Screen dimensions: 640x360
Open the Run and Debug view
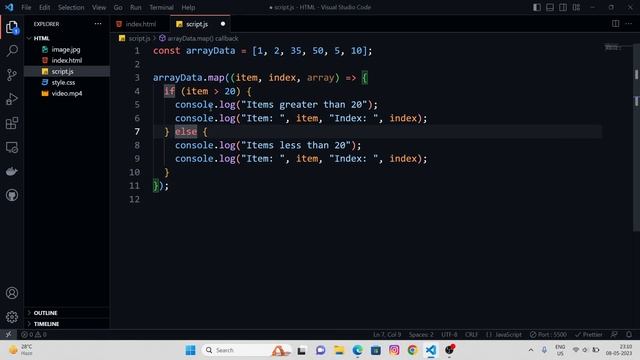[12, 99]
